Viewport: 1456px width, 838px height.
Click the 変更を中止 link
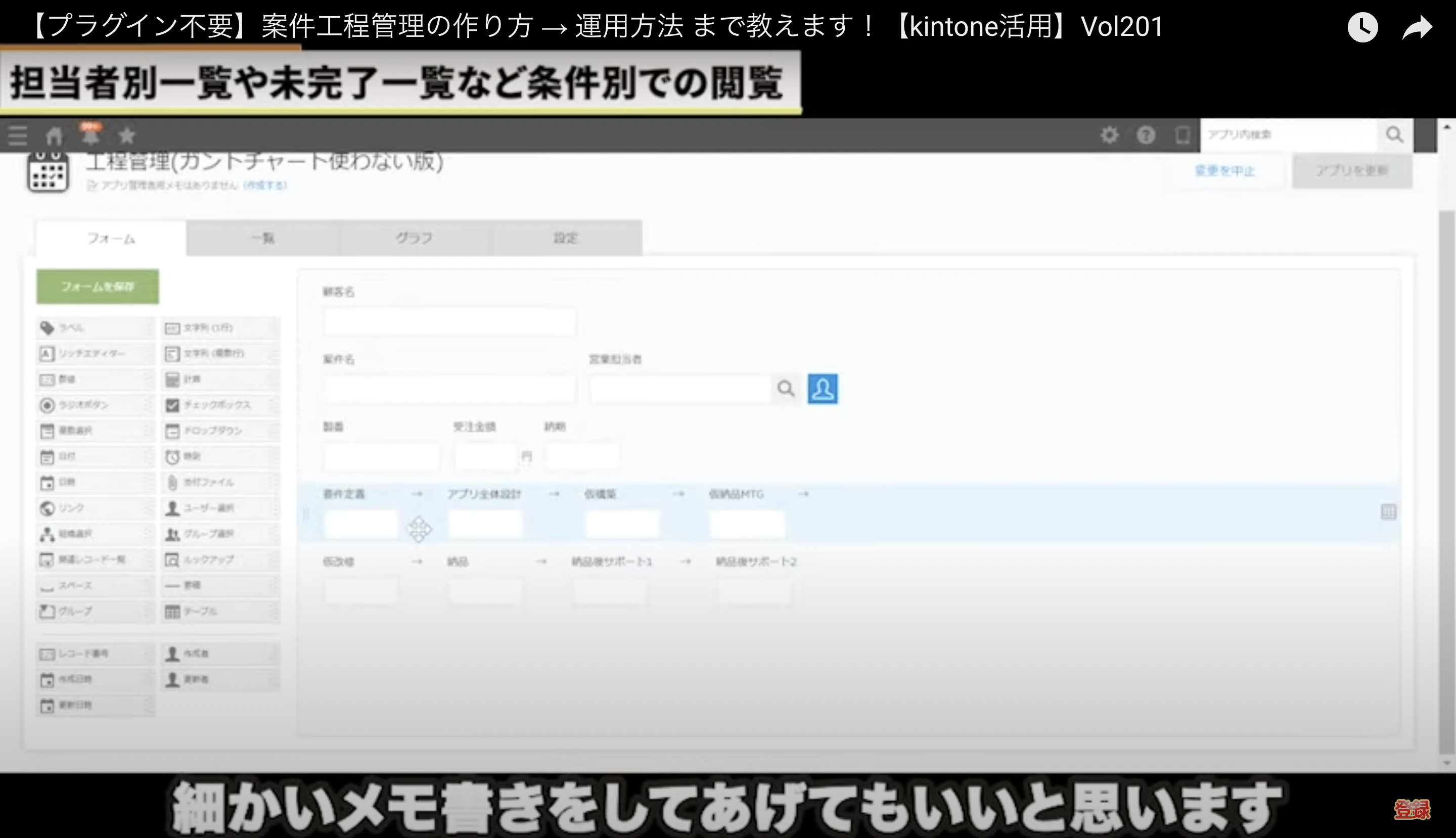pyautogui.click(x=1224, y=171)
